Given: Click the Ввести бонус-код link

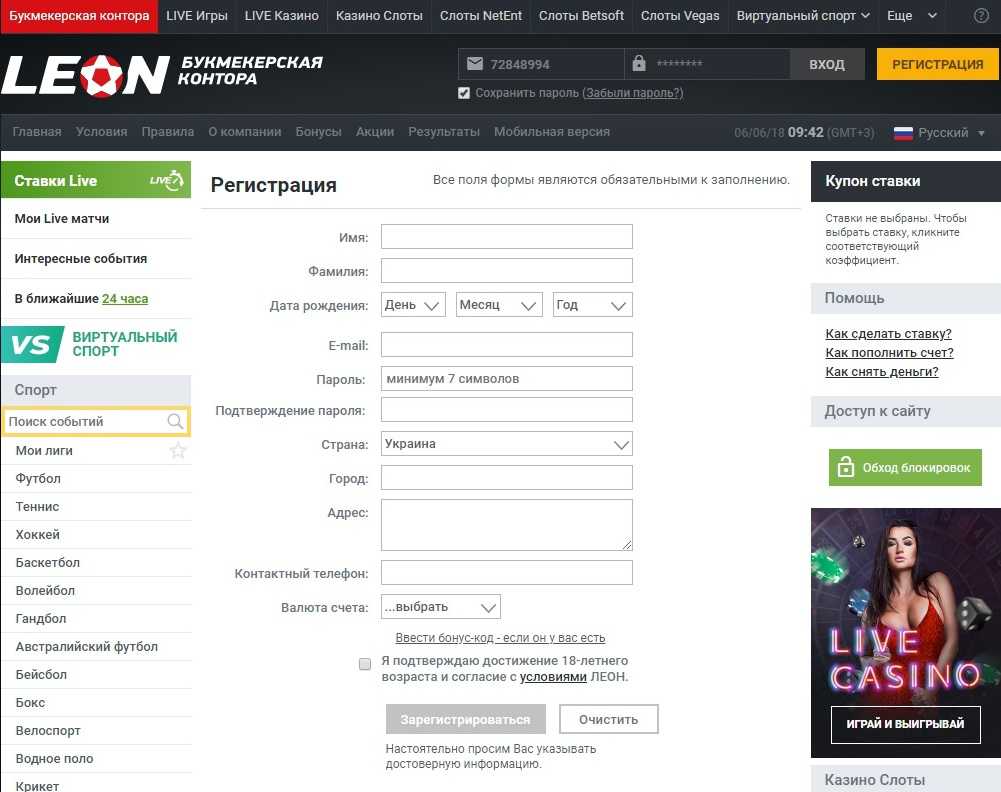Looking at the screenshot, I should tap(500, 638).
